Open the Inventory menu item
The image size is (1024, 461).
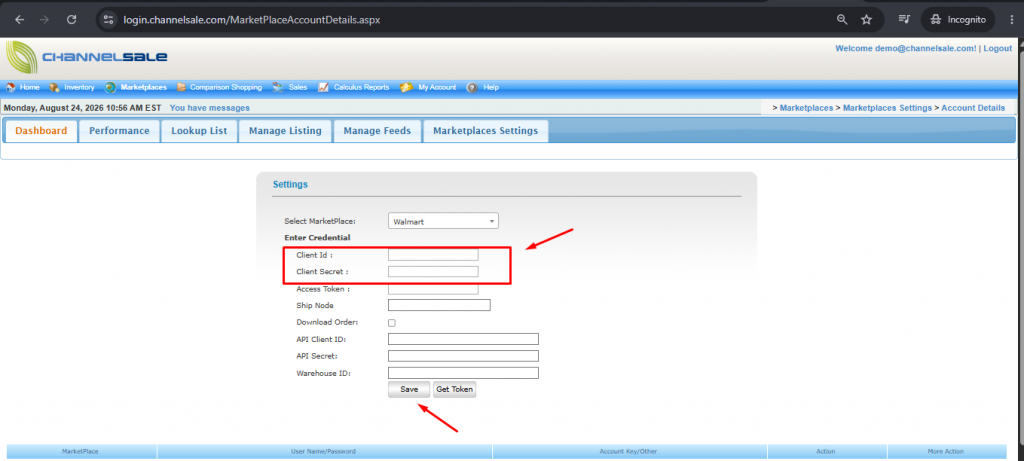(x=79, y=87)
